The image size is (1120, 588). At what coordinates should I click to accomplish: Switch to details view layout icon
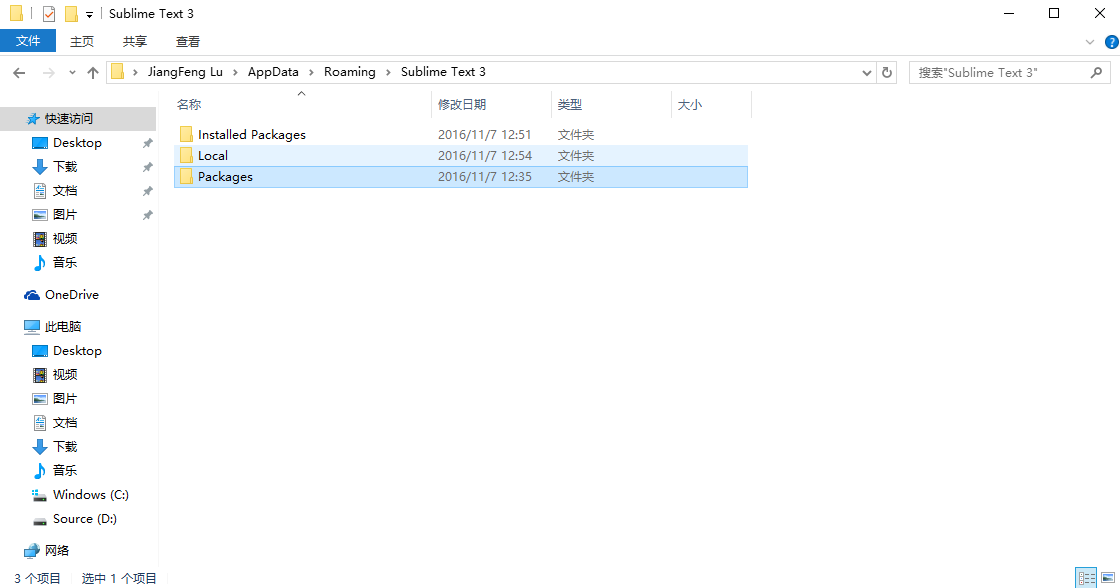pyautogui.click(x=1086, y=577)
